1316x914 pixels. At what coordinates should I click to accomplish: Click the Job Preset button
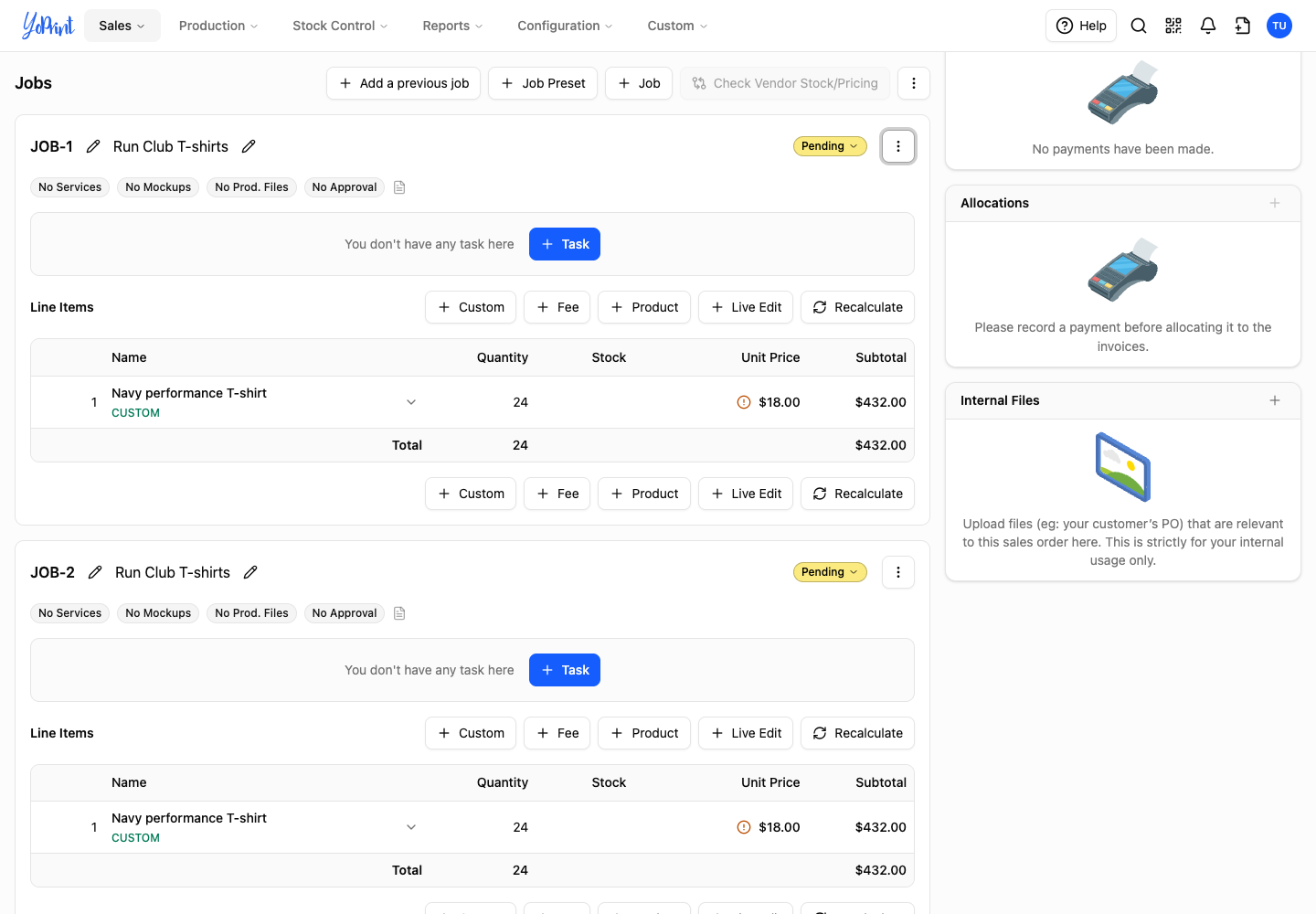pyautogui.click(x=543, y=83)
